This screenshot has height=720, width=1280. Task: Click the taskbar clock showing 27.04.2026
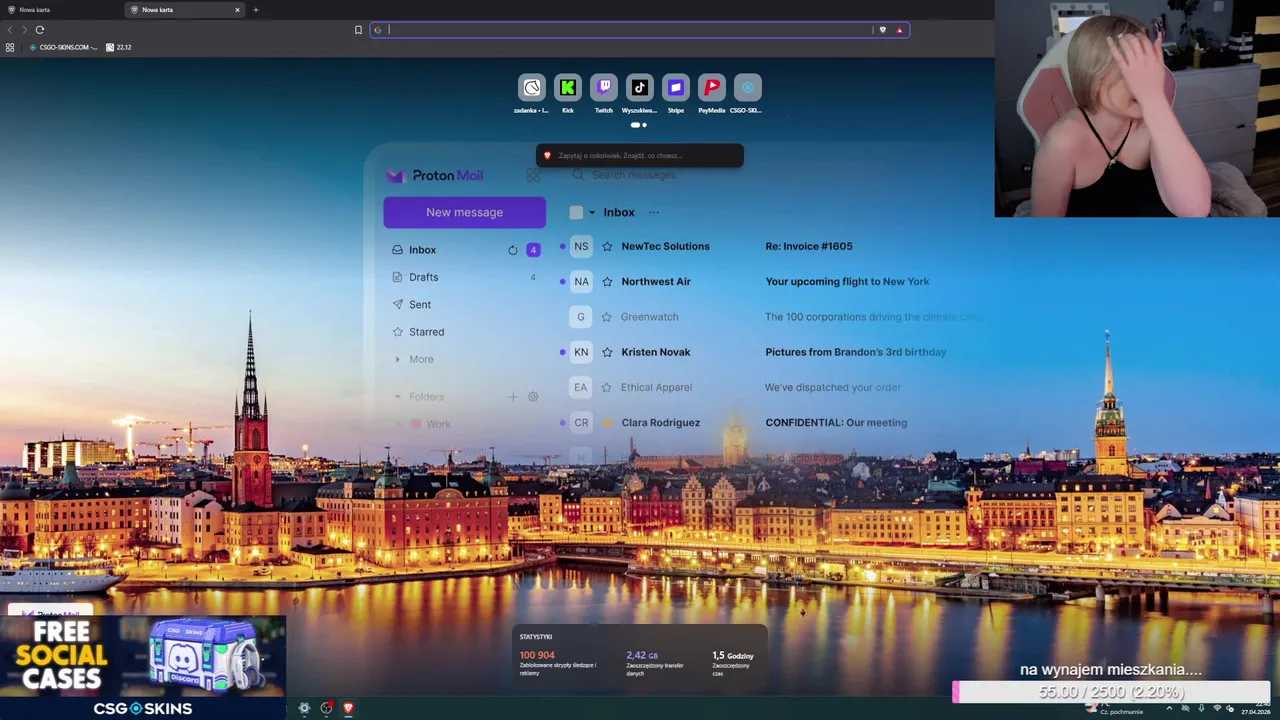pos(1255,709)
